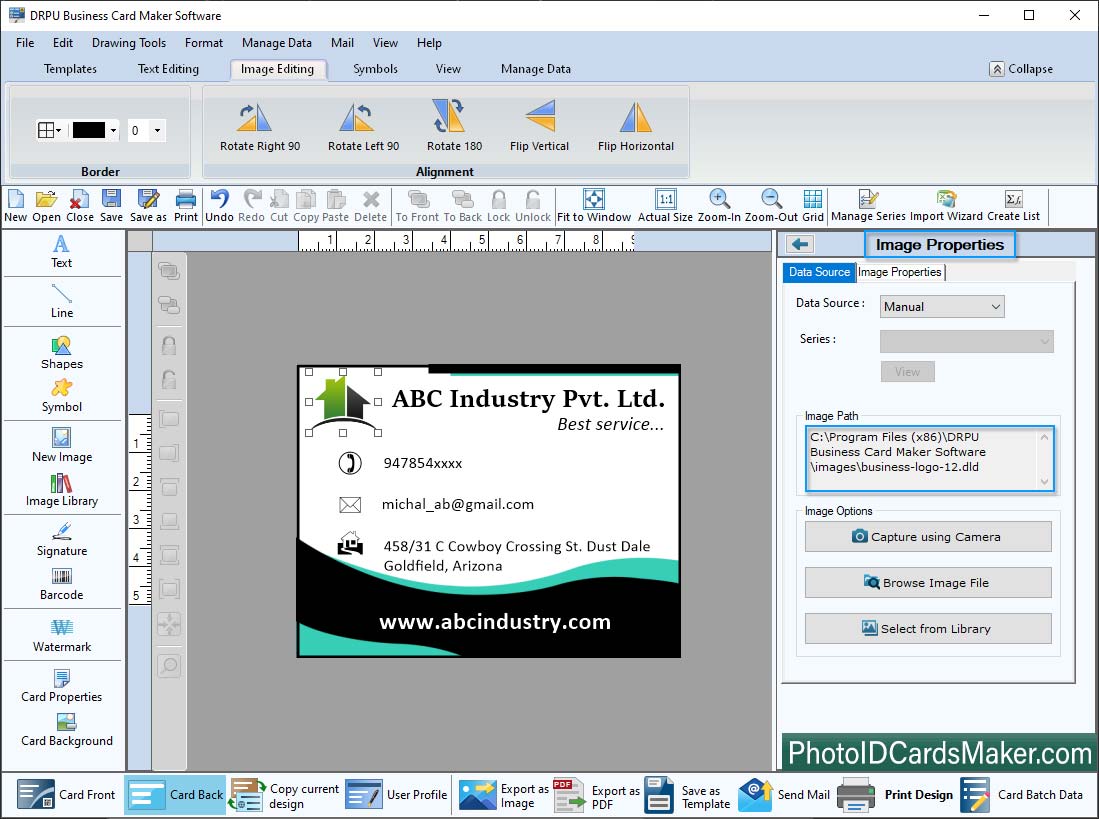This screenshot has height=819, width=1099.
Task: Open the Image Library
Action: pyautogui.click(x=62, y=490)
